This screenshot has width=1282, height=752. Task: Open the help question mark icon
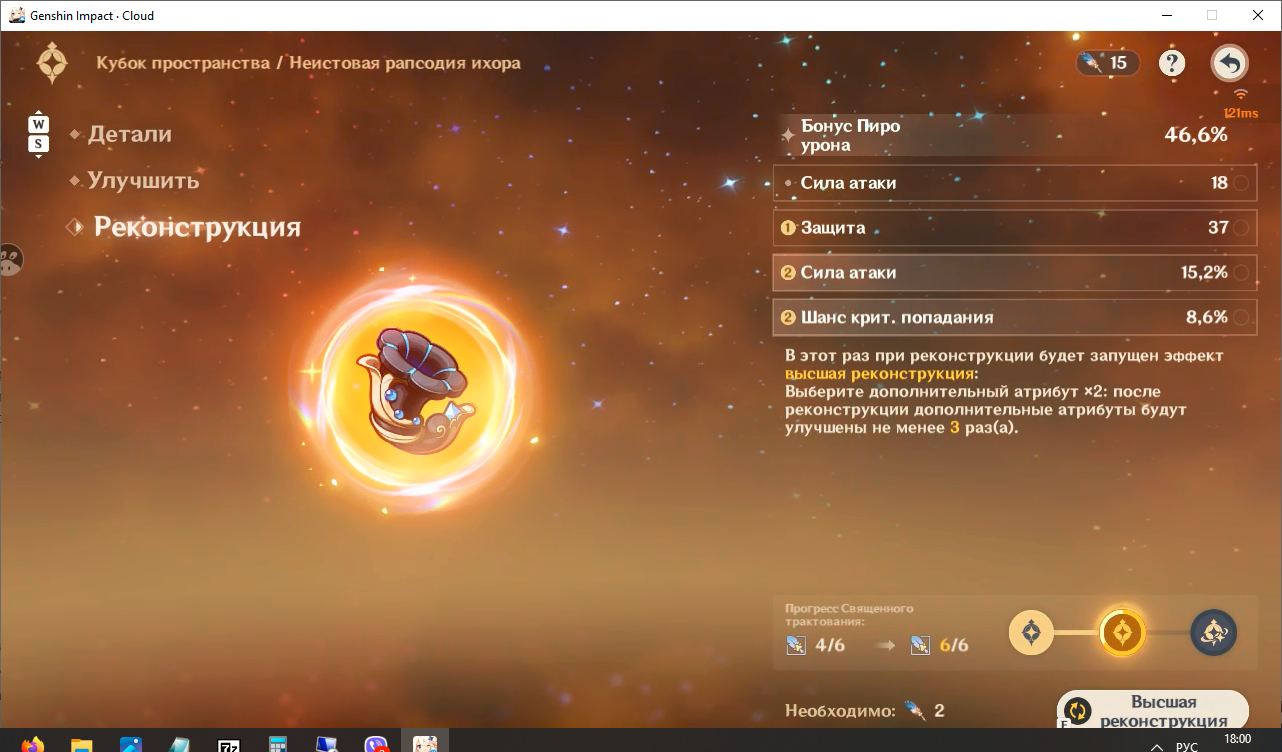point(1172,64)
